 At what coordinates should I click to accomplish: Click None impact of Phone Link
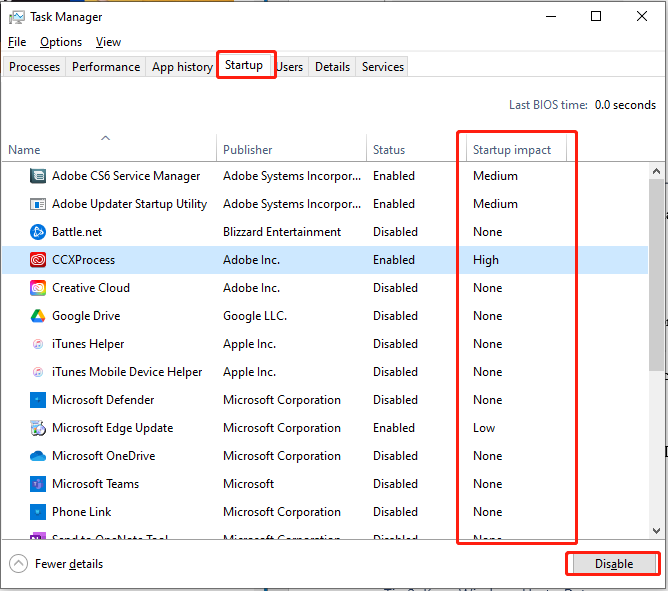pos(487,512)
